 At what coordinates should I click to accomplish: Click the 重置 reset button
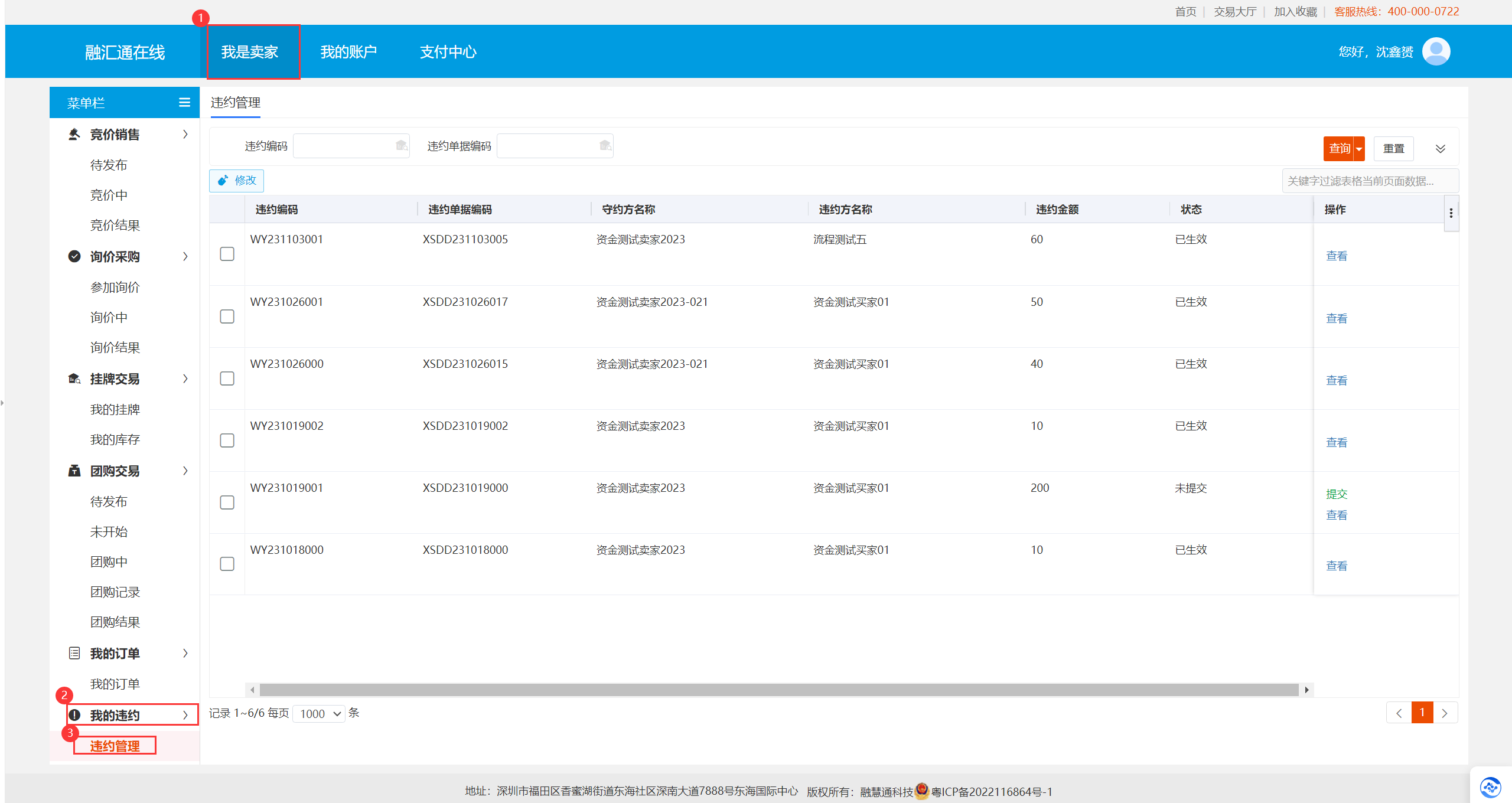pos(1393,149)
